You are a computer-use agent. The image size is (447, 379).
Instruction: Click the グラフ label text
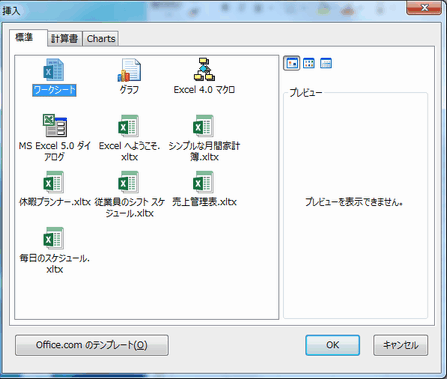point(129,90)
